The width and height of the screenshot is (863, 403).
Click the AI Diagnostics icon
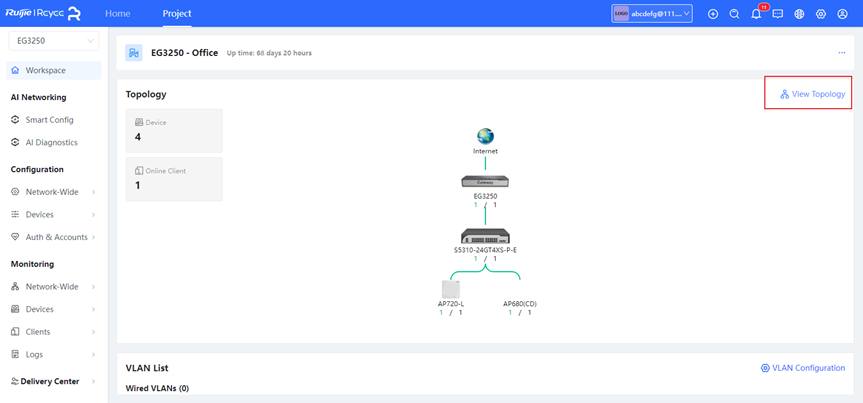pos(15,142)
